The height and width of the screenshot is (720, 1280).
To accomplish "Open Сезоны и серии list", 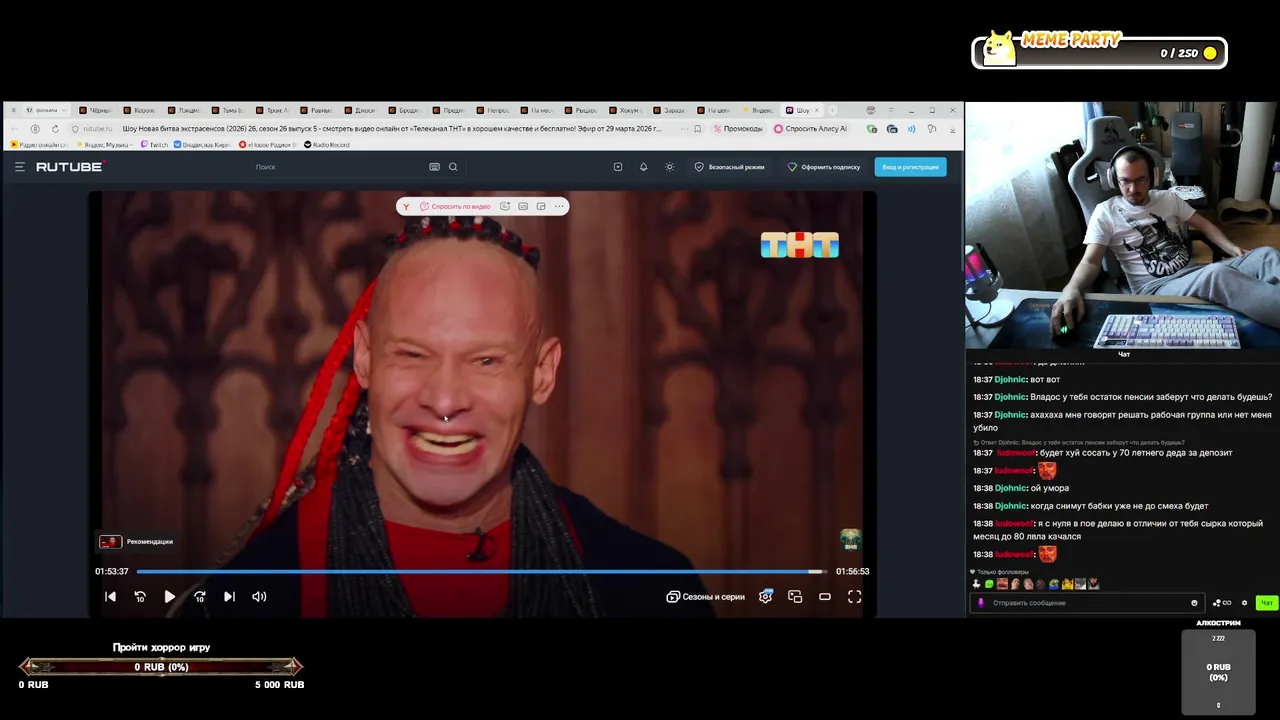I will (706, 596).
